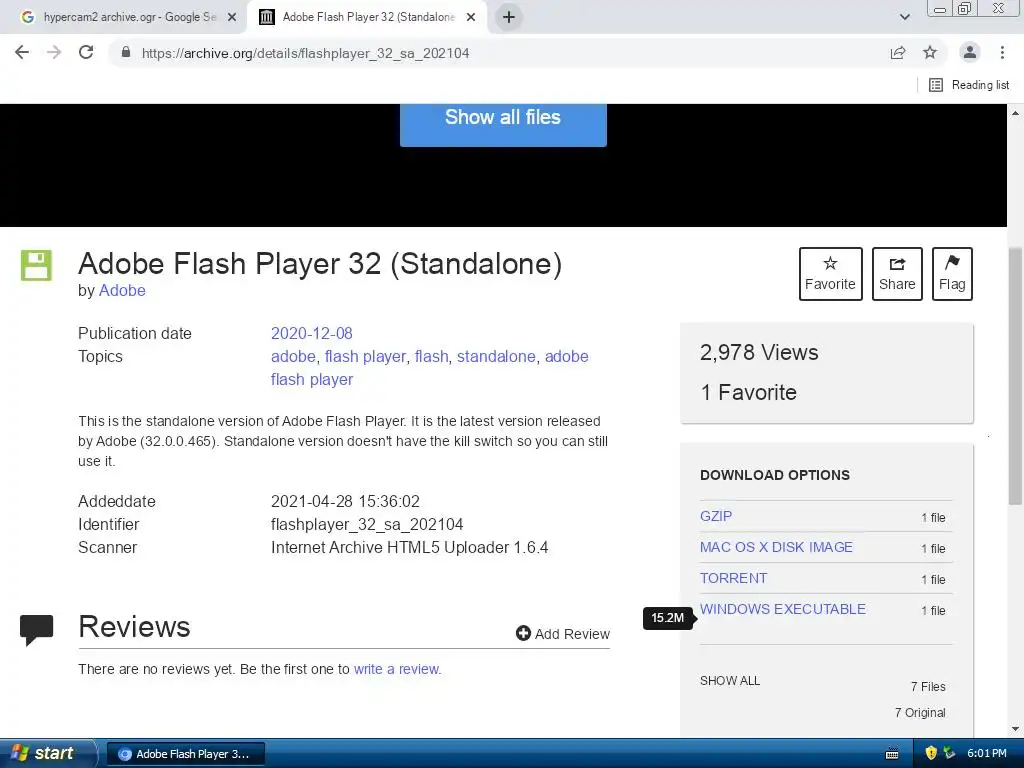Click the Share button
Screen dimensions: 1024x768
pyautogui.click(x=897, y=274)
